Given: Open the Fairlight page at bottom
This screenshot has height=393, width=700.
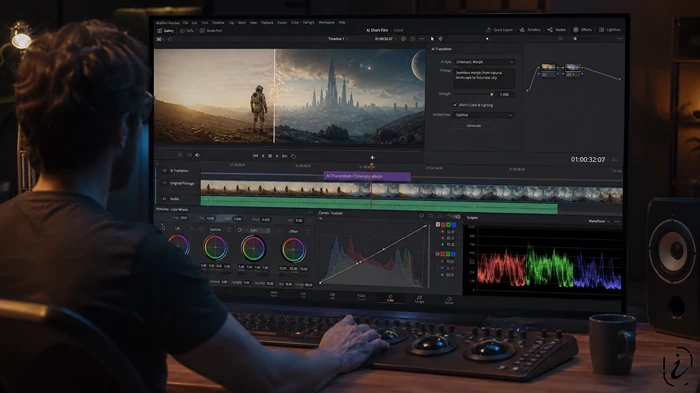Looking at the screenshot, I should coord(419,299).
